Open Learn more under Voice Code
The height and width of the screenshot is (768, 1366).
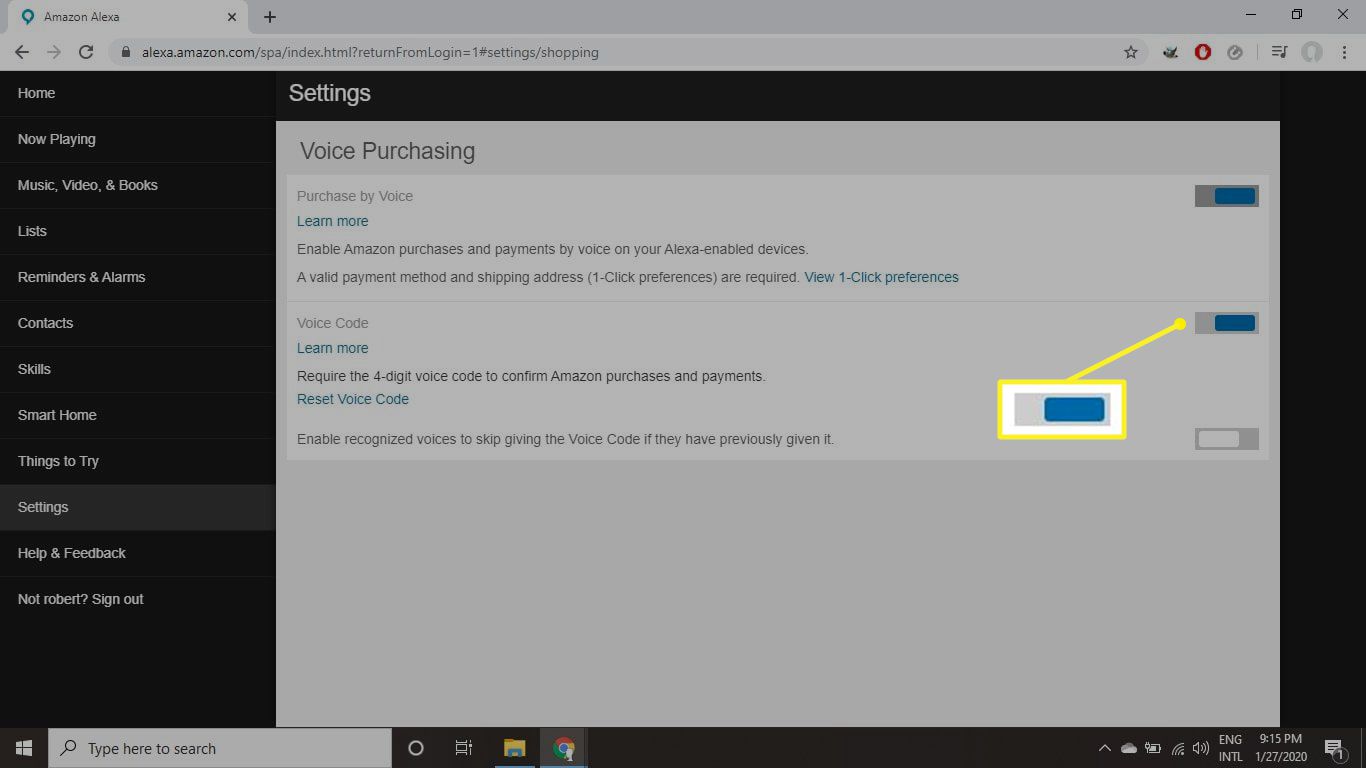coord(332,348)
